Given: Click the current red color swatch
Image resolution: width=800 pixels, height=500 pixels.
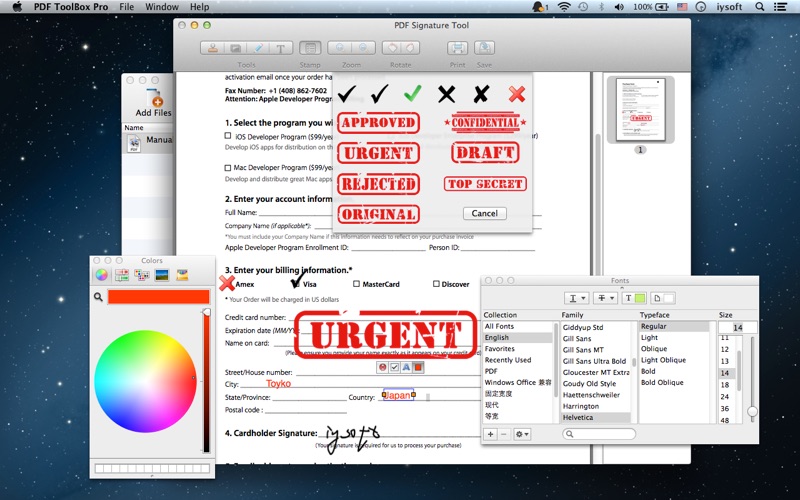Looking at the screenshot, I should pos(159,297).
